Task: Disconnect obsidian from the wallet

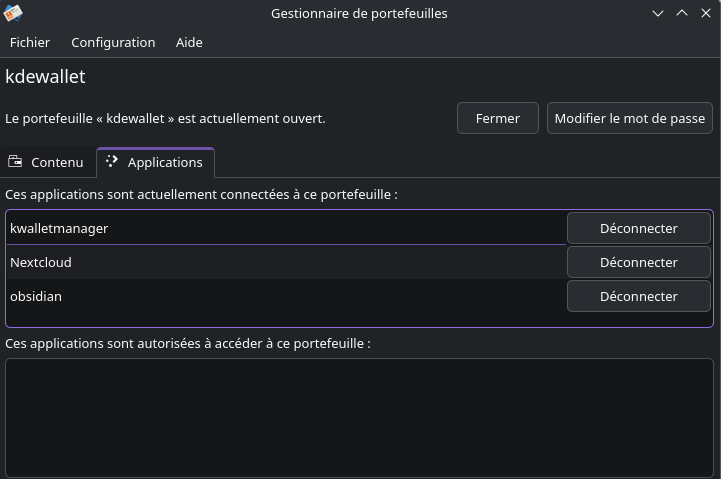Action: (x=638, y=296)
